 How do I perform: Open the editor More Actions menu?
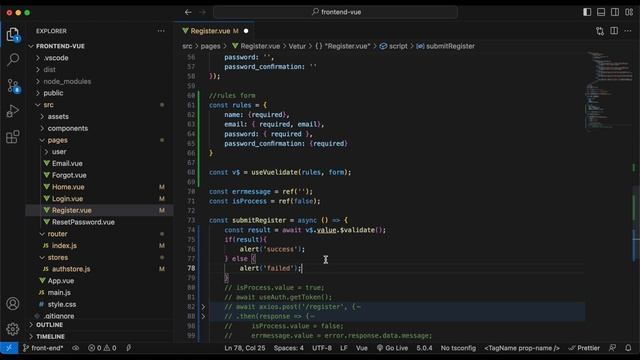(628, 31)
